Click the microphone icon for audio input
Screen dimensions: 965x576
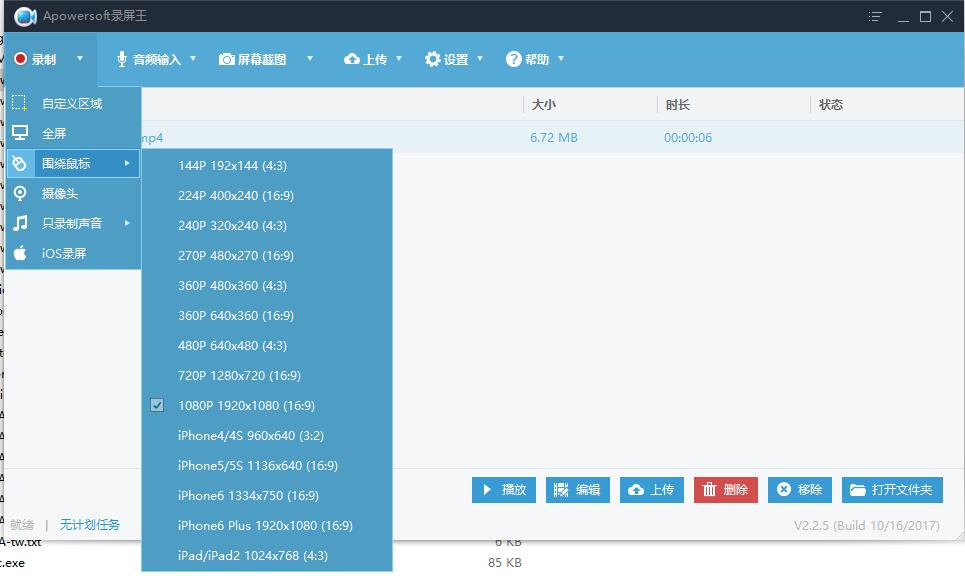[121, 59]
